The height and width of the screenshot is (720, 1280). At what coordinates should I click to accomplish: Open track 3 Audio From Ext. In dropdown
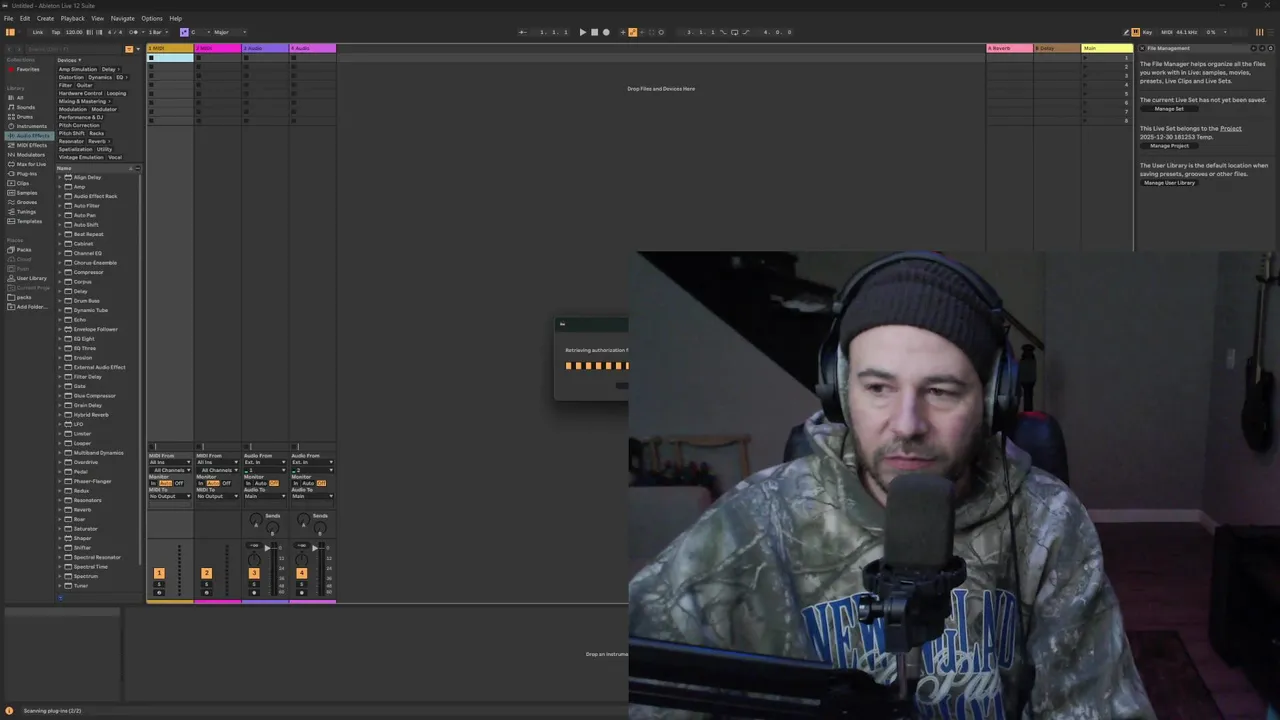265,462
